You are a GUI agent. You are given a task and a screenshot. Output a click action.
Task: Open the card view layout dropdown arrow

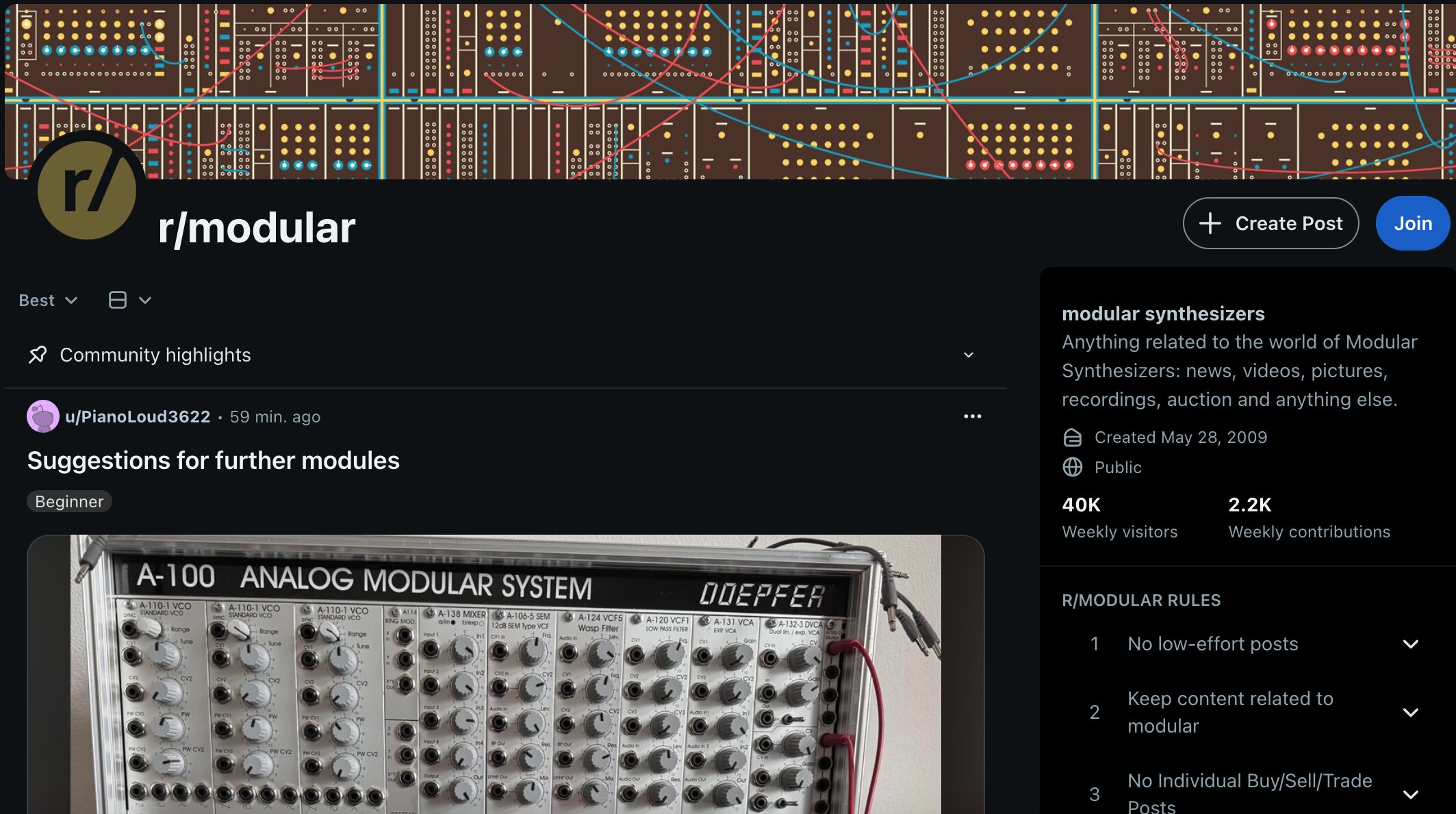click(x=144, y=300)
